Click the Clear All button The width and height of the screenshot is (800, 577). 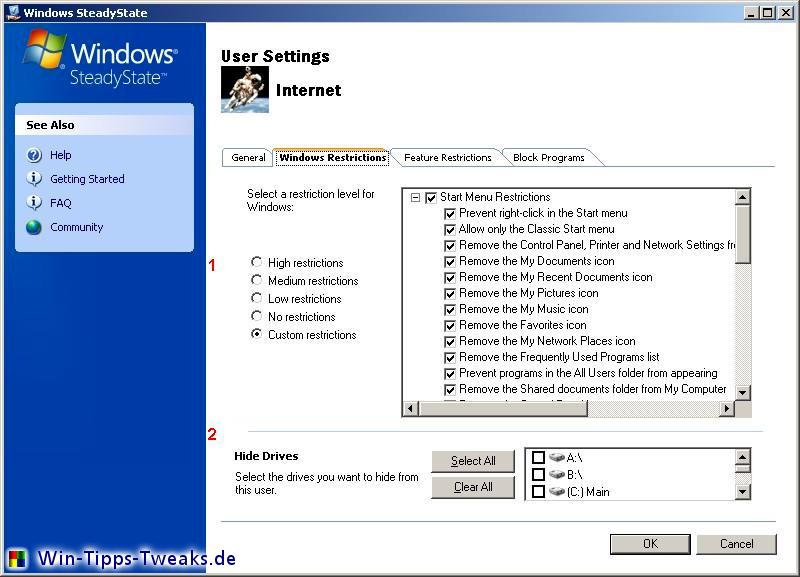(473, 487)
